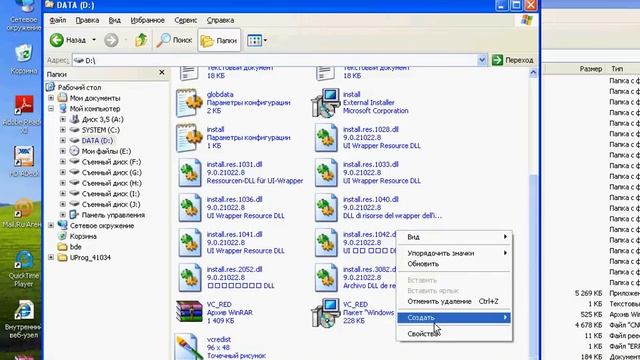Choose Отменить удаление in context menu
Image resolution: width=640 pixels, height=360 pixels.
point(454,301)
